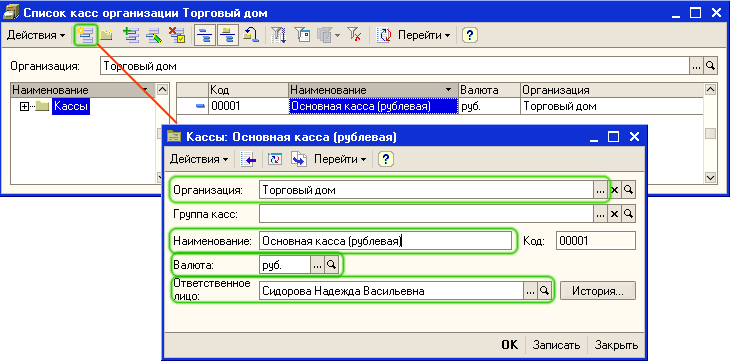
Task: Add an item by copying using the green-plus icon
Action: pyautogui.click(x=131, y=35)
